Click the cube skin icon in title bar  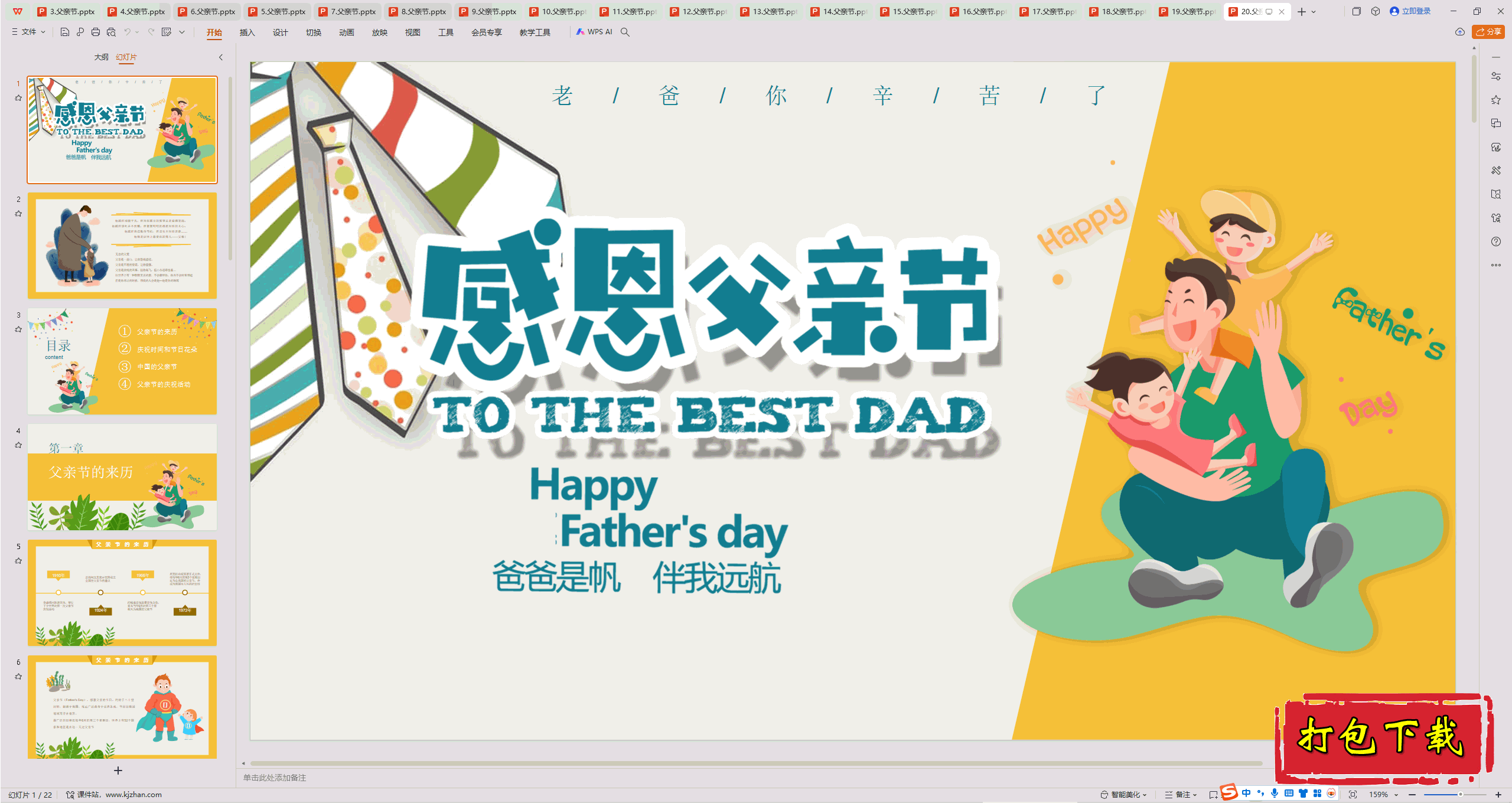pyautogui.click(x=1376, y=11)
